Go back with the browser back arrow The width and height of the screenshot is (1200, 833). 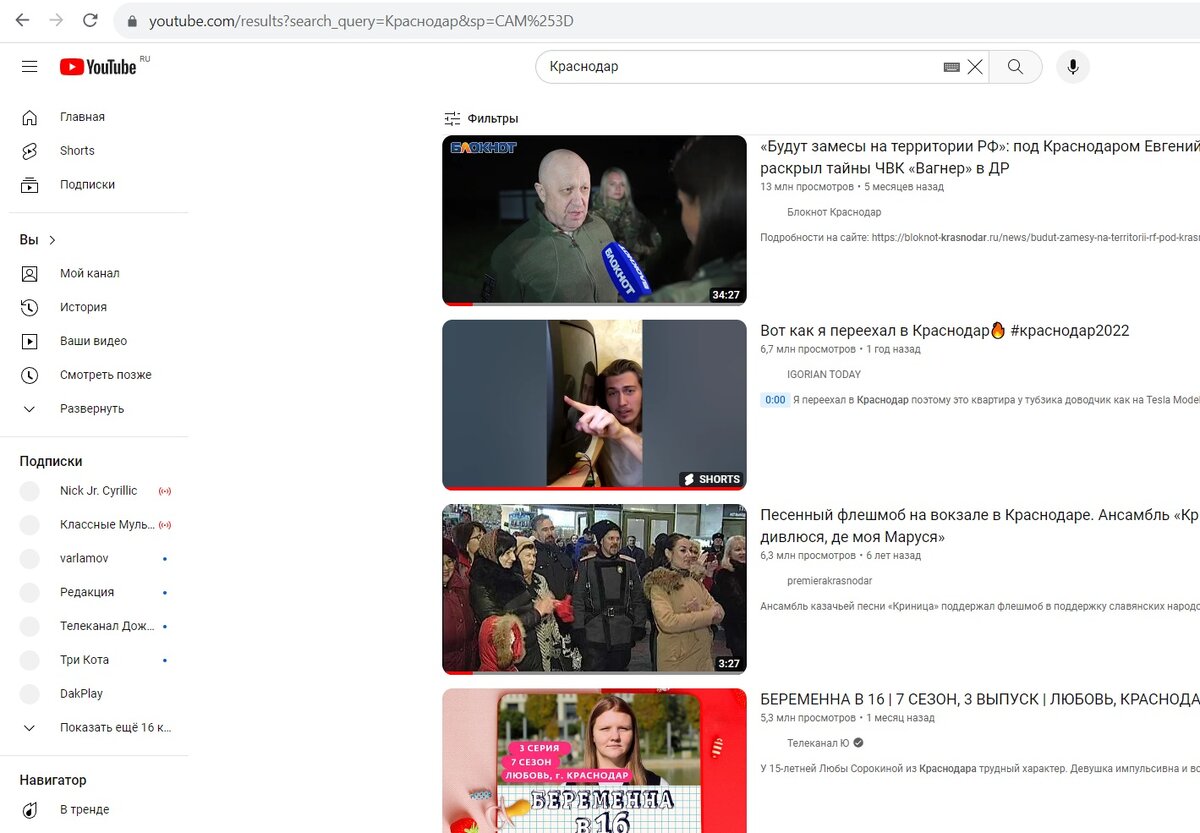(22, 20)
